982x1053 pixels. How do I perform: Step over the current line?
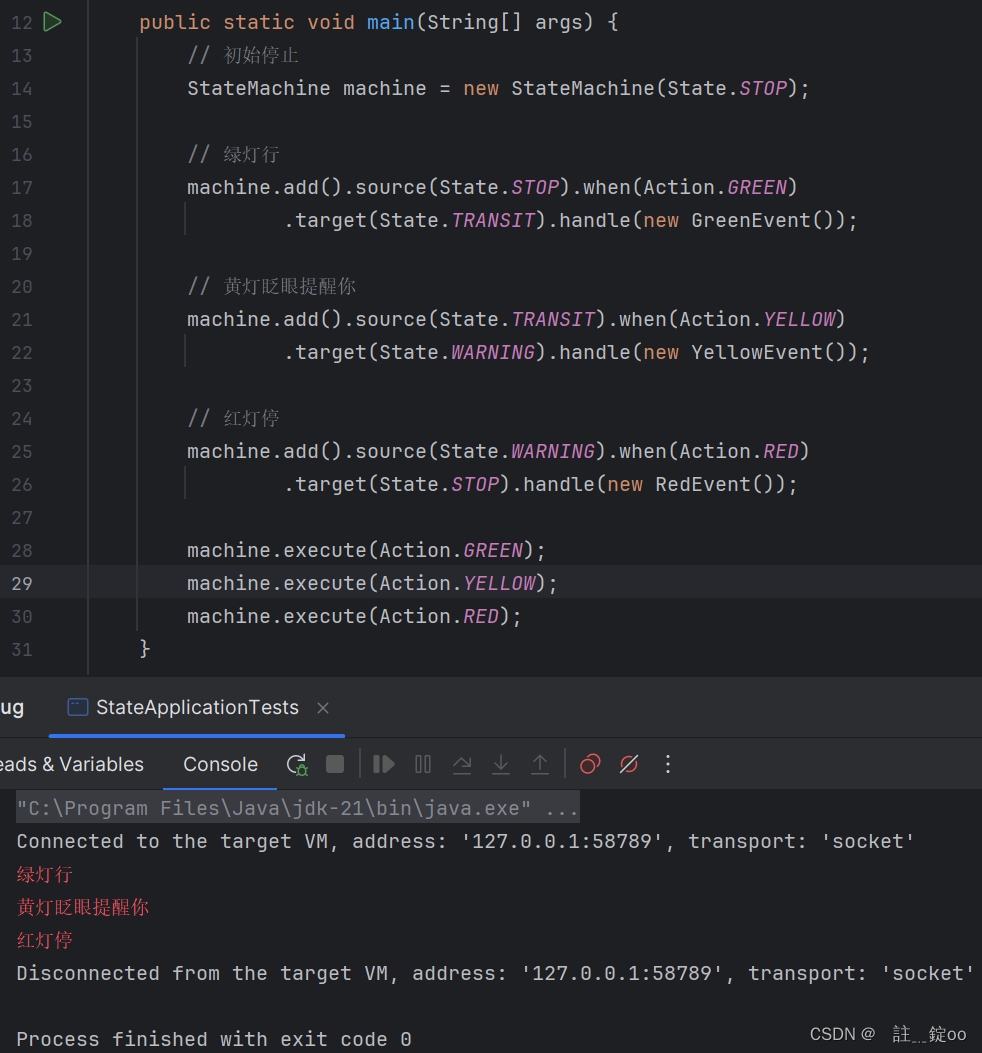point(461,764)
